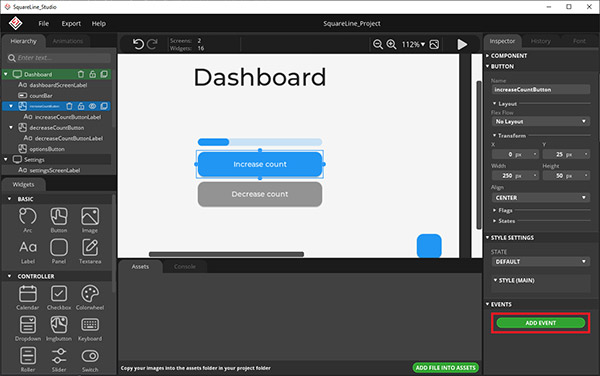Collapse the CONTROLLER widgets section
Viewport: 600px width, 376px height.
pyautogui.click(x=9, y=276)
